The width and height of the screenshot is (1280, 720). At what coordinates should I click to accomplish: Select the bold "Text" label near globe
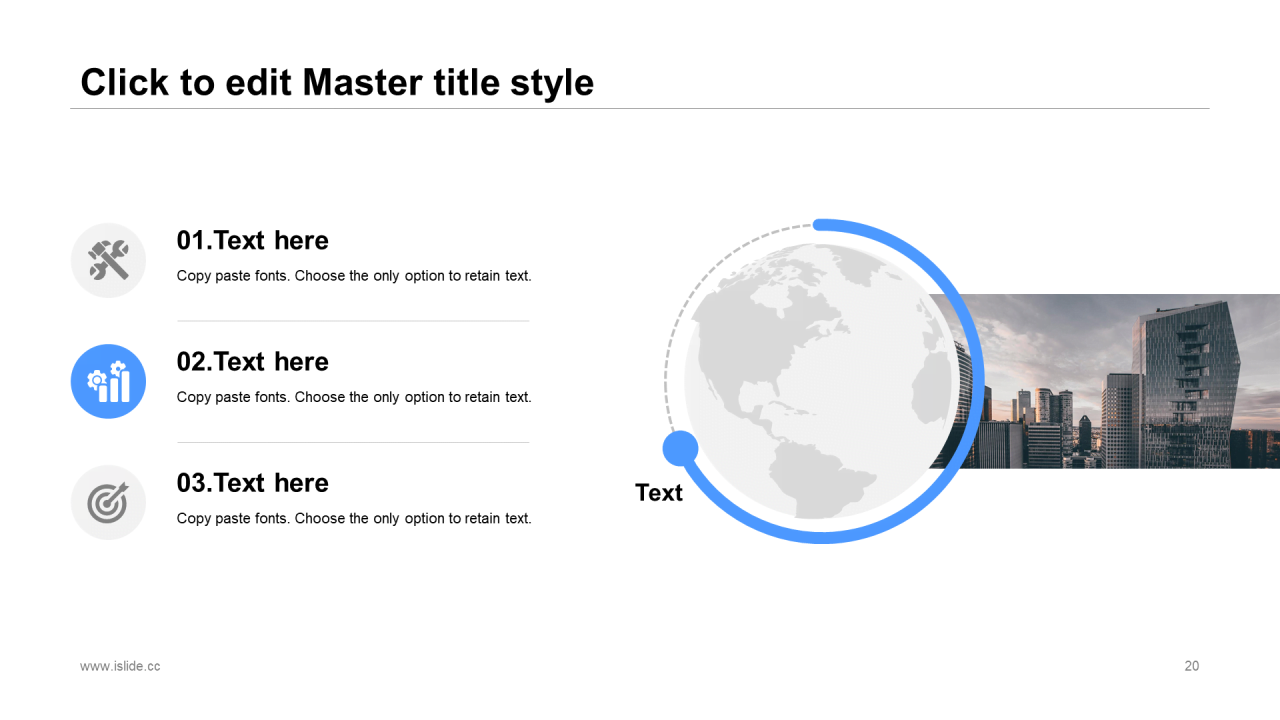click(658, 493)
